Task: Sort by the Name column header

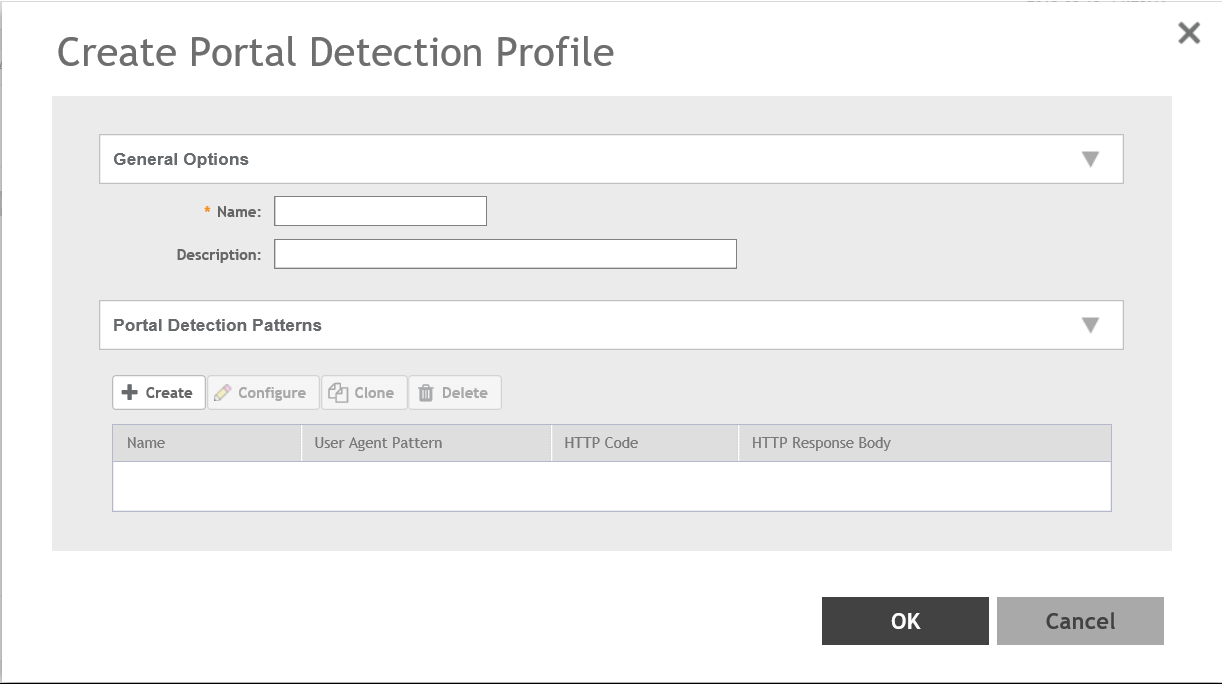Action: (x=146, y=443)
